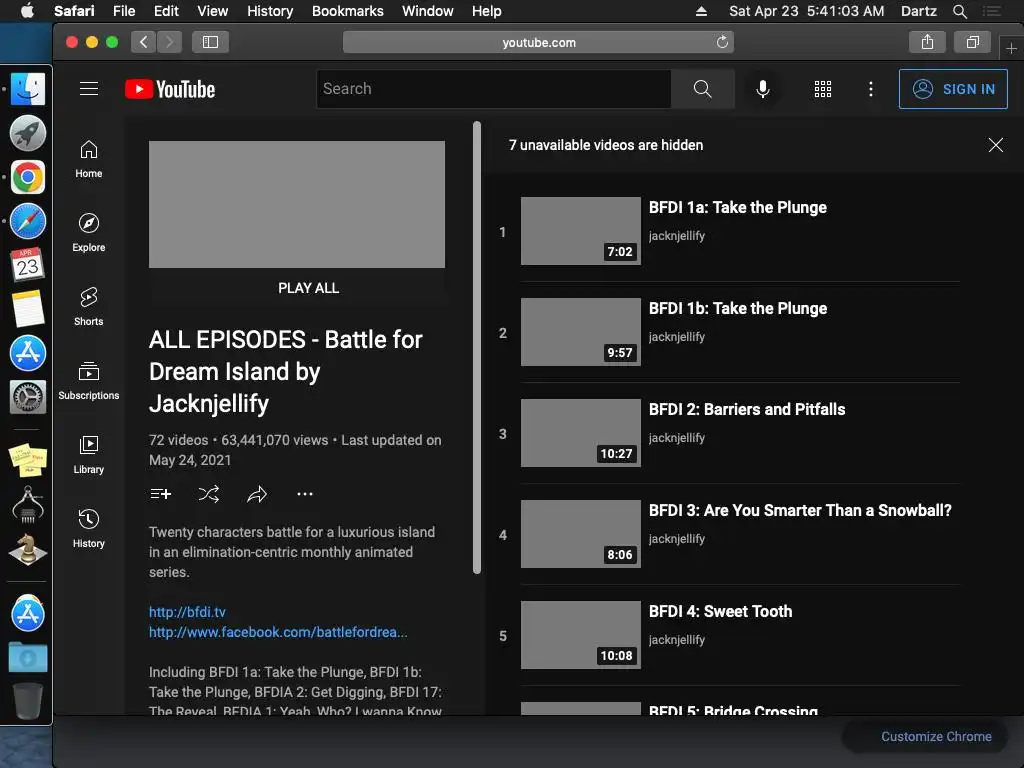Open the Edit menu
Image resolution: width=1024 pixels, height=768 pixels.
pyautogui.click(x=166, y=11)
